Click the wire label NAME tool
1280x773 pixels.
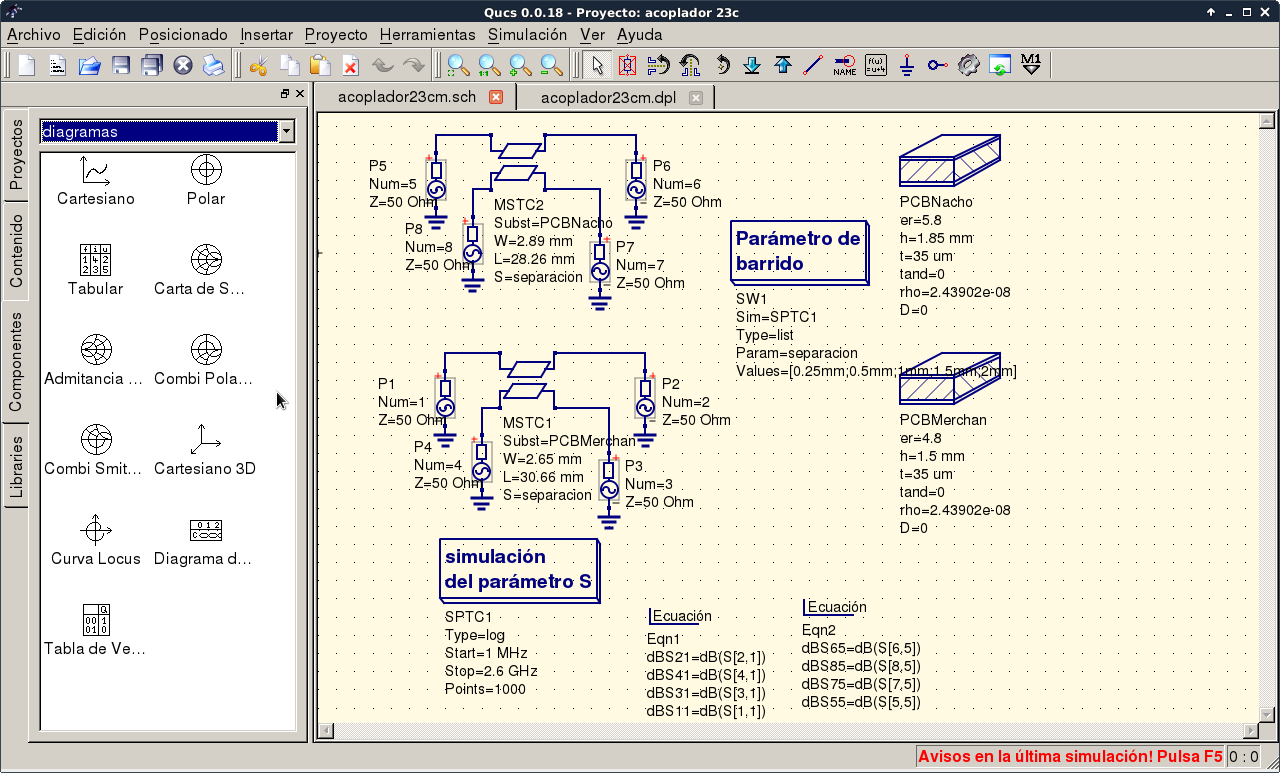pyautogui.click(x=844, y=66)
